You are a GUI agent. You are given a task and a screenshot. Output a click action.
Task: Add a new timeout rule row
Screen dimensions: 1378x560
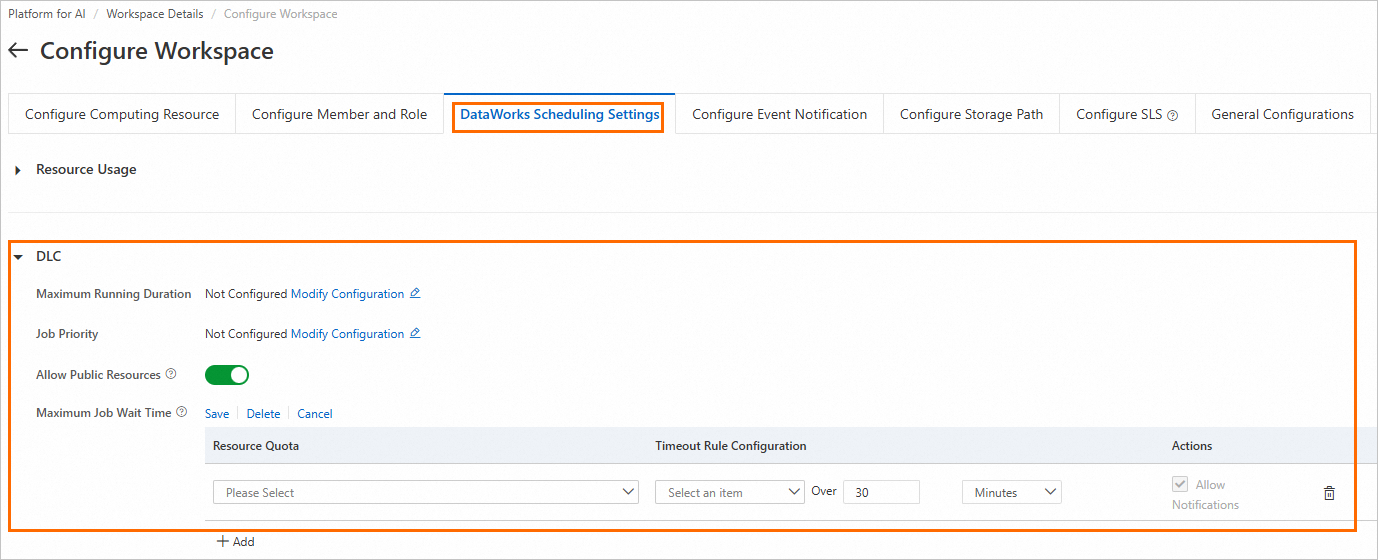[236, 542]
